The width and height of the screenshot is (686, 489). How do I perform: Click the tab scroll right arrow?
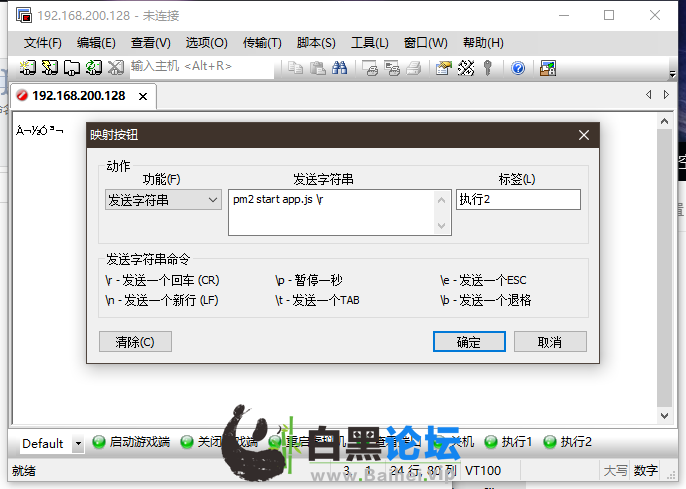pos(666,94)
